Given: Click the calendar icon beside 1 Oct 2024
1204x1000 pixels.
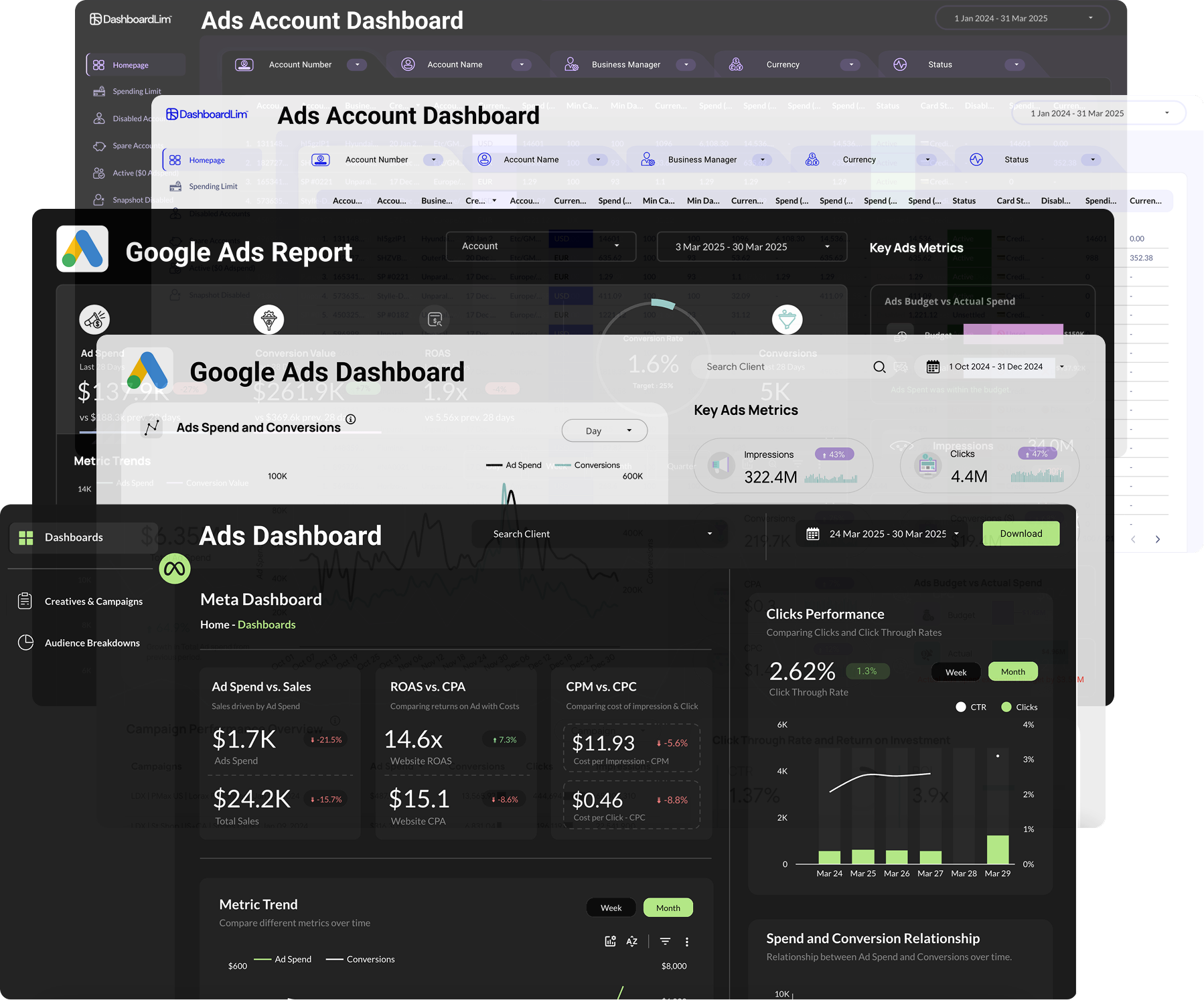Looking at the screenshot, I should point(933,366).
